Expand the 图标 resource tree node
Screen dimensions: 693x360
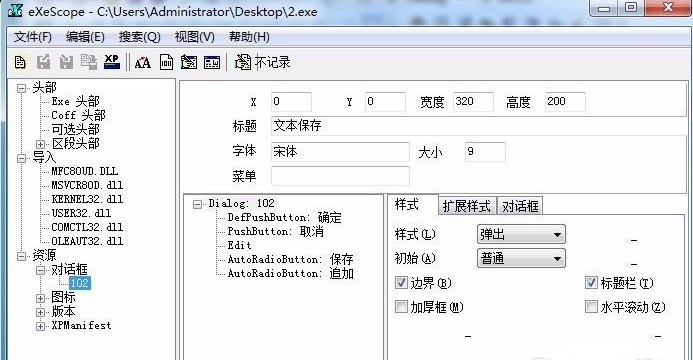40,298
